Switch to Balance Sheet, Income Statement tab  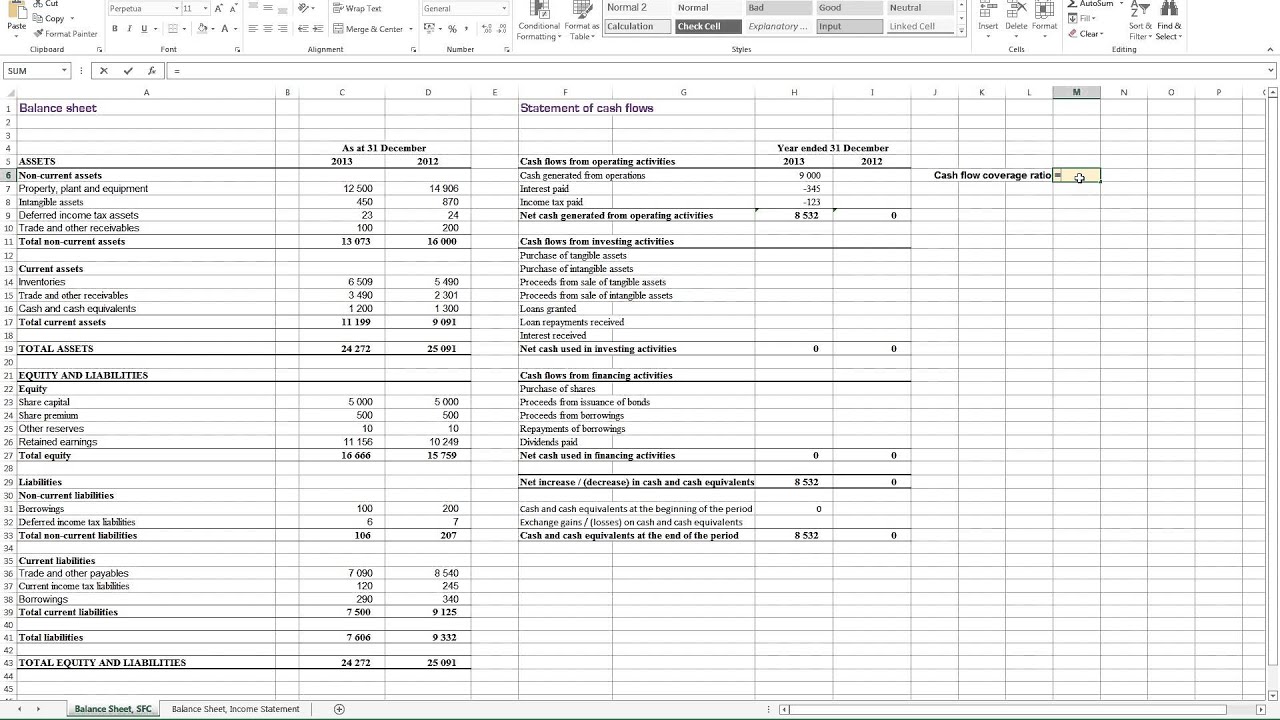[235, 709]
